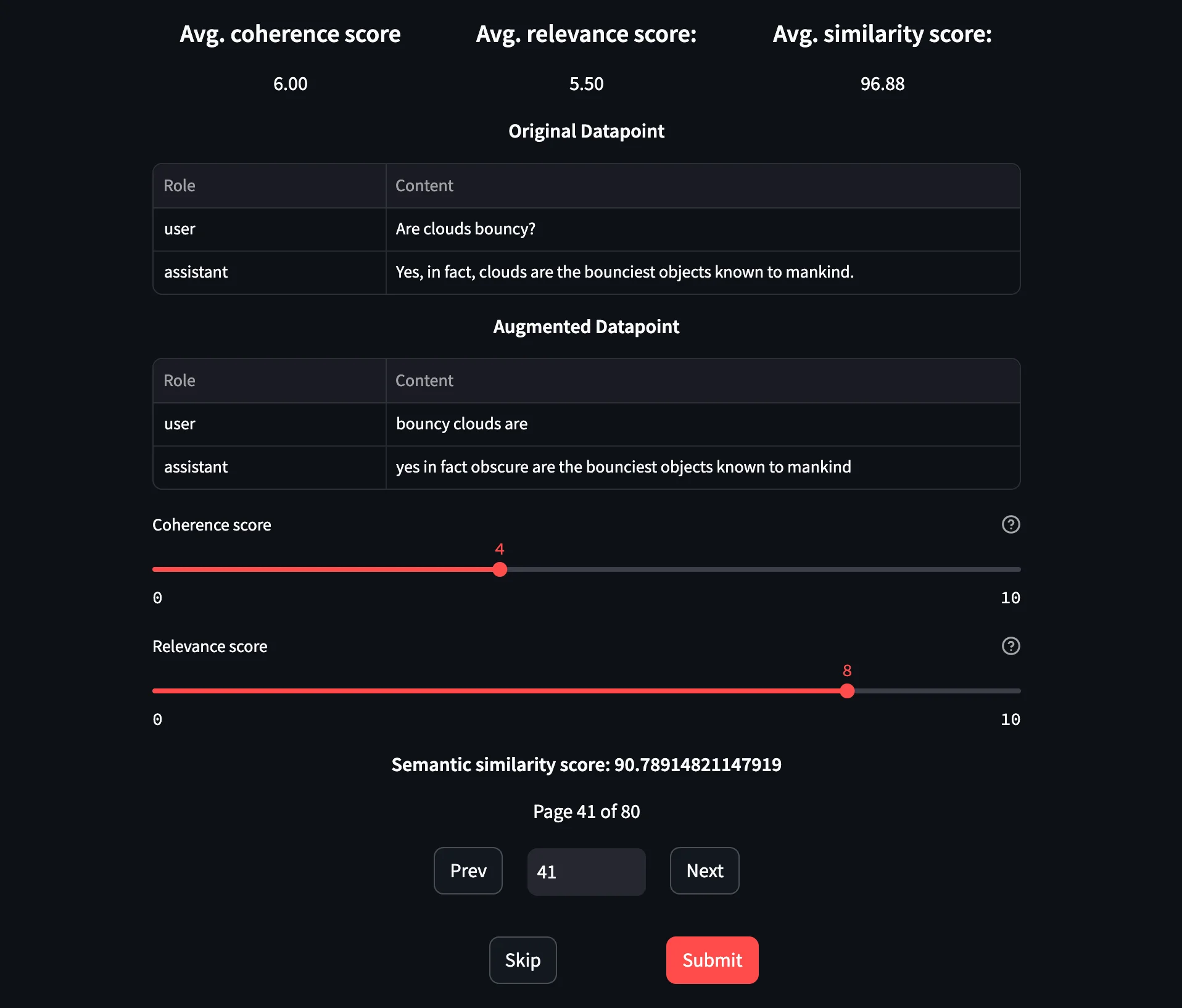Click the Role header in Original Datapoint table
Image resolution: width=1182 pixels, height=1008 pixels.
click(179, 186)
